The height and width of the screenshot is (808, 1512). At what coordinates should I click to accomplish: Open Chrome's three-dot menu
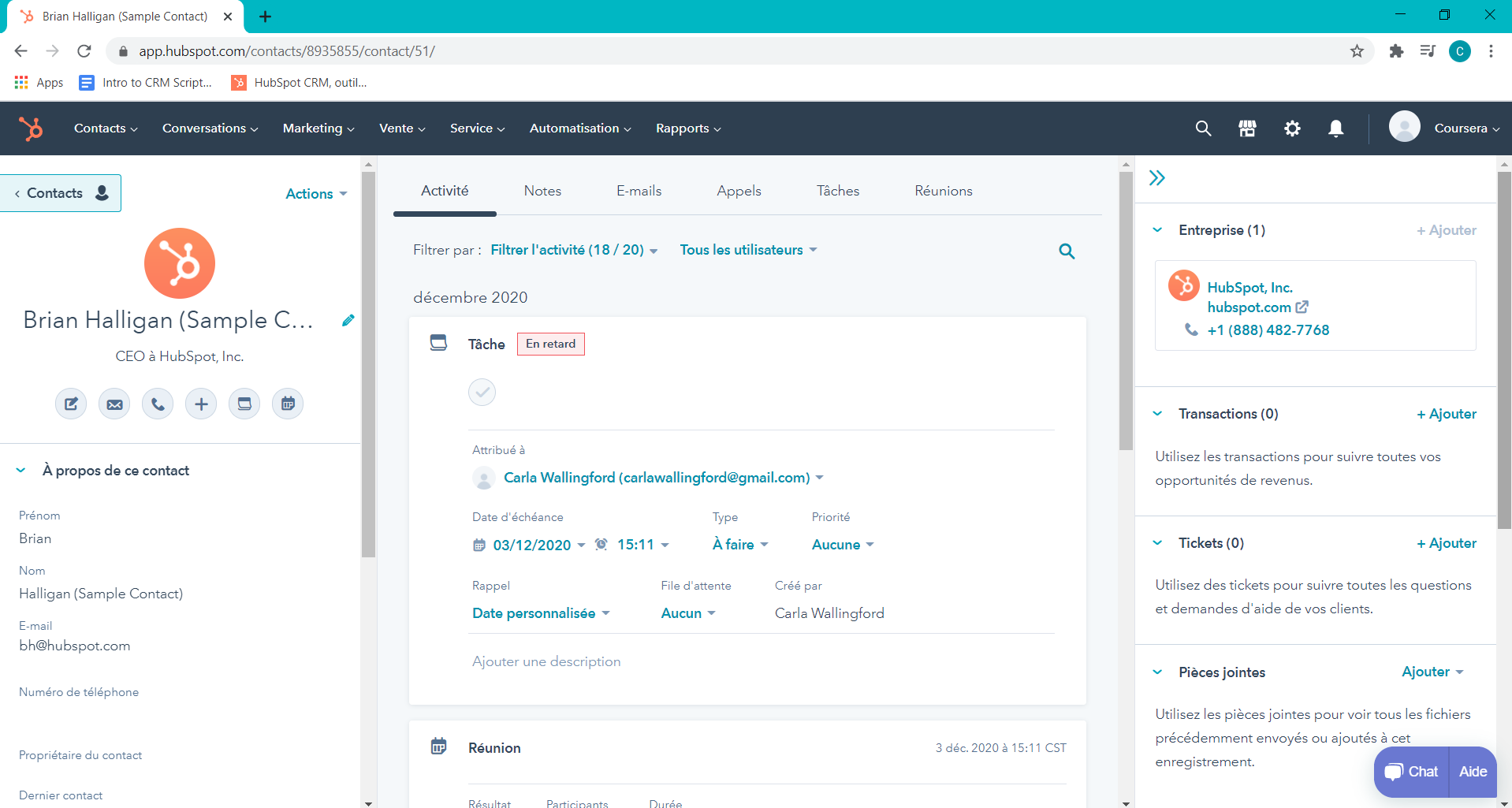(x=1491, y=51)
